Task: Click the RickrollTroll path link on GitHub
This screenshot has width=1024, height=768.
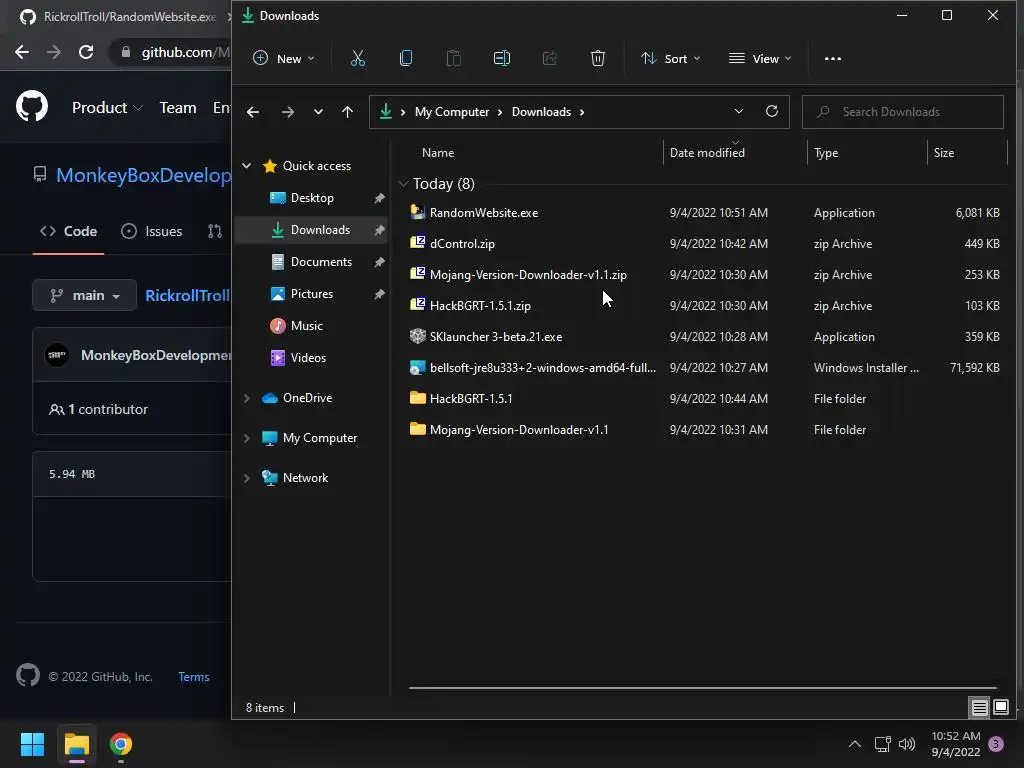Action: (188, 295)
